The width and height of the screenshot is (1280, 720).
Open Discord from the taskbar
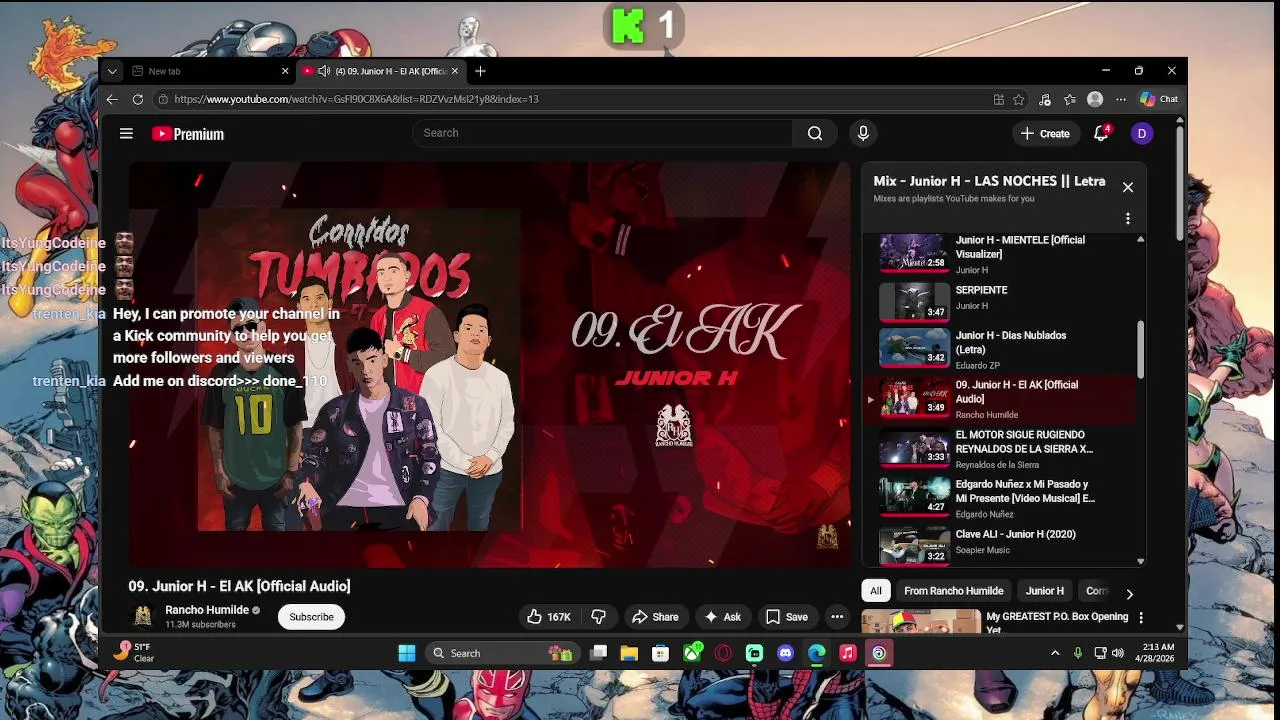pos(786,653)
